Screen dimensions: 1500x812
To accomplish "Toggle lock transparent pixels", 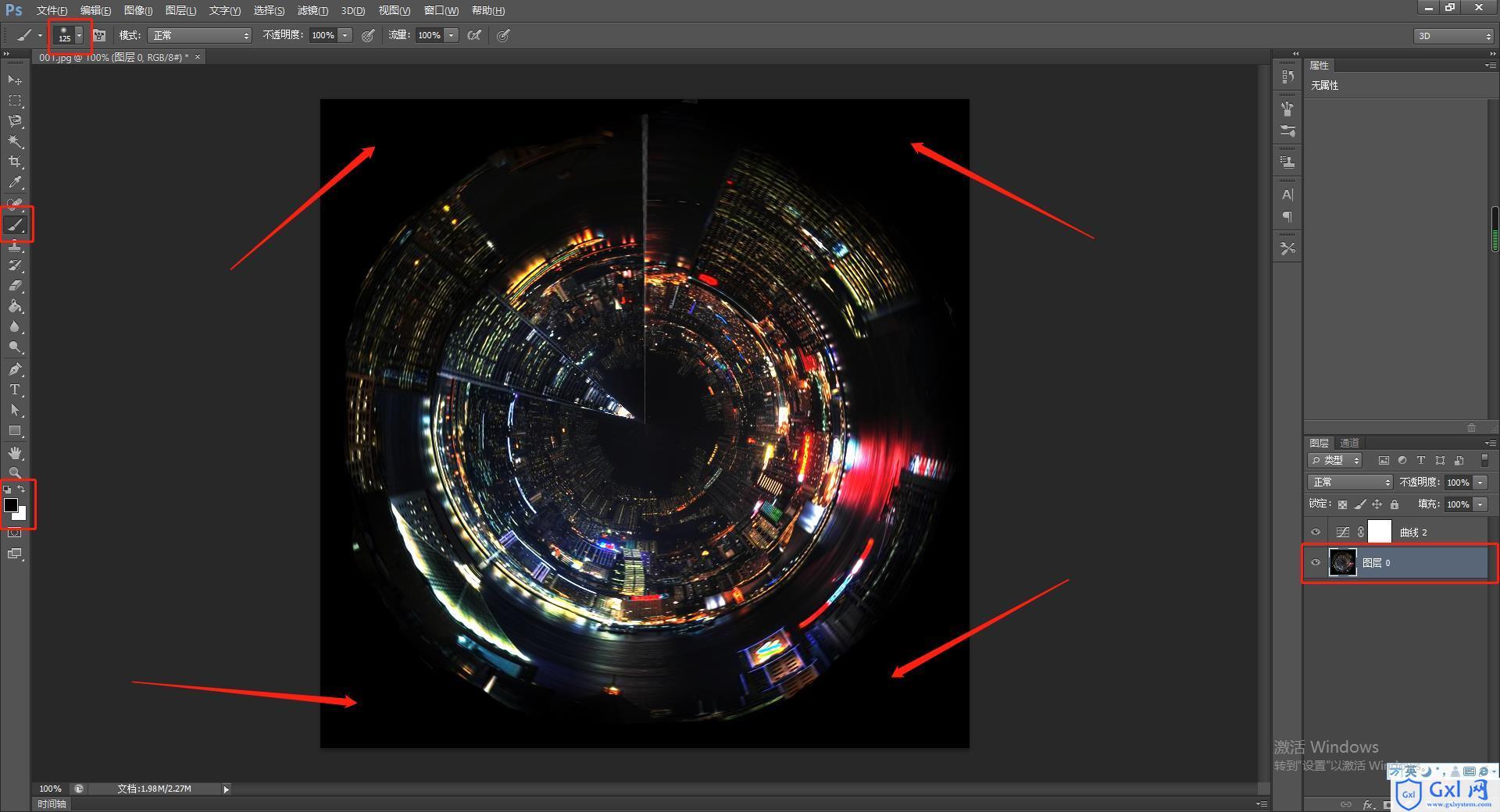I will click(1342, 504).
